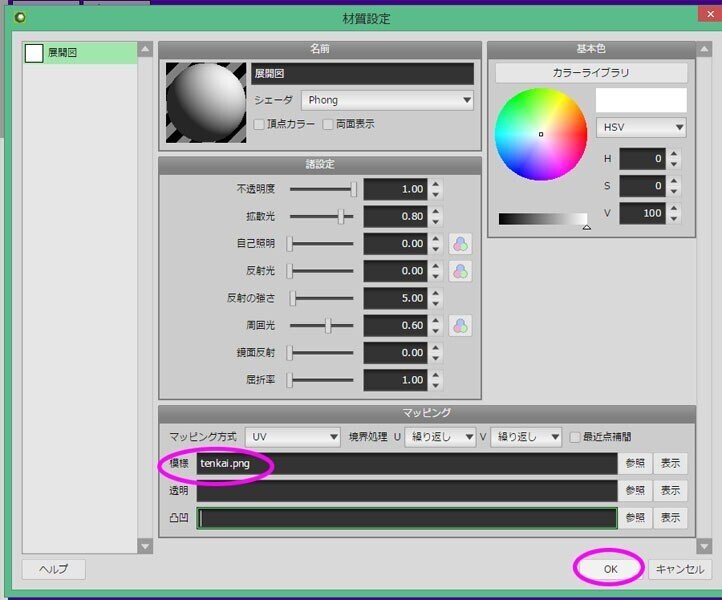Open the HSV color mode dropdown
The image size is (722, 600).
641,127
